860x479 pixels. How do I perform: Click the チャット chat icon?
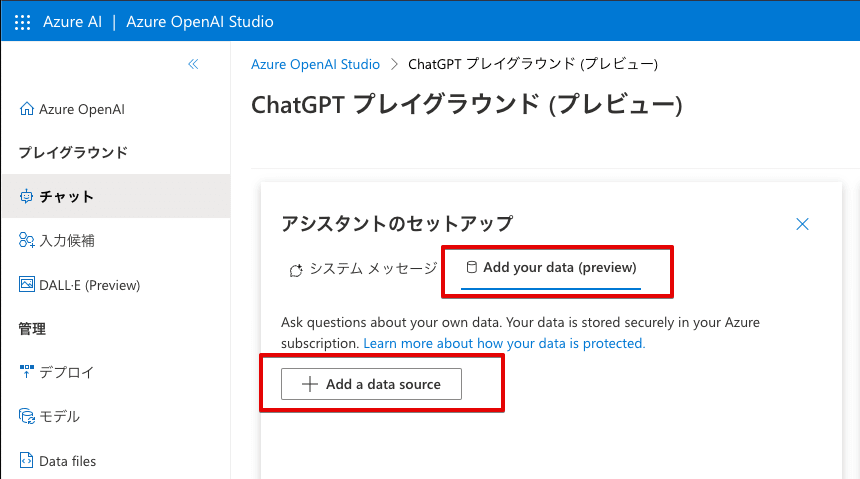click(27, 197)
